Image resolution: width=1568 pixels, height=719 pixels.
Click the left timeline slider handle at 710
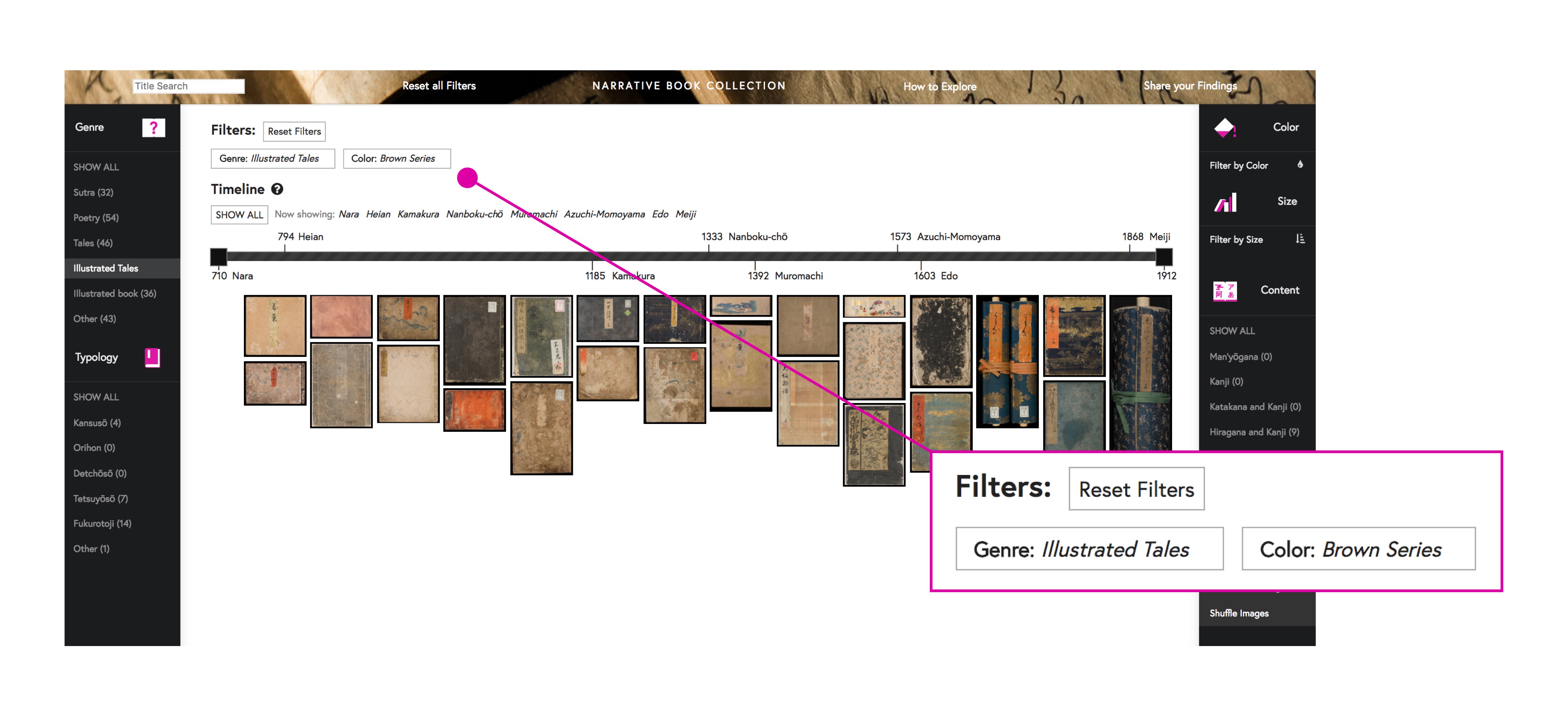click(x=218, y=256)
